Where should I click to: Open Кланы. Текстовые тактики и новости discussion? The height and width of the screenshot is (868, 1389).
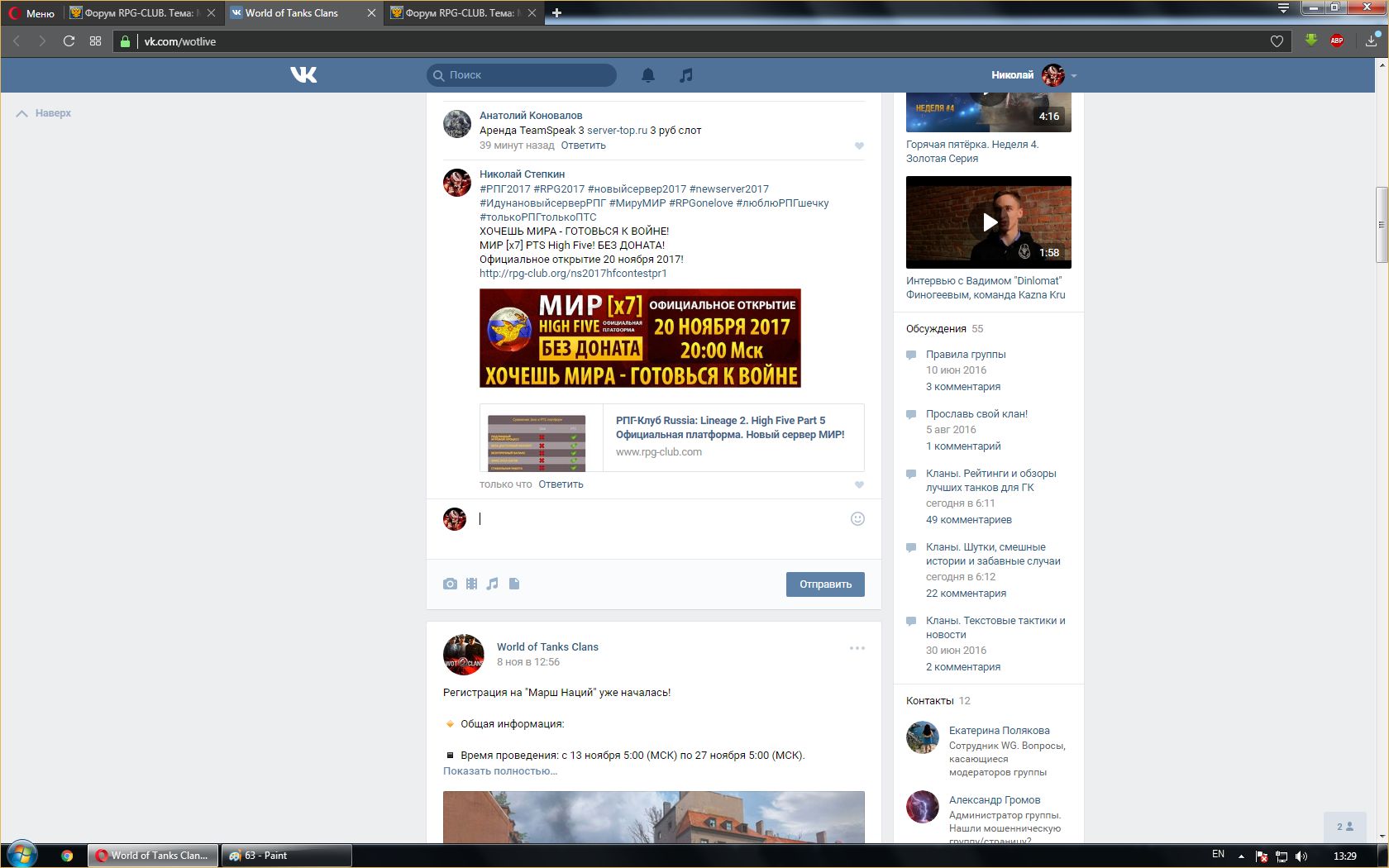point(995,627)
